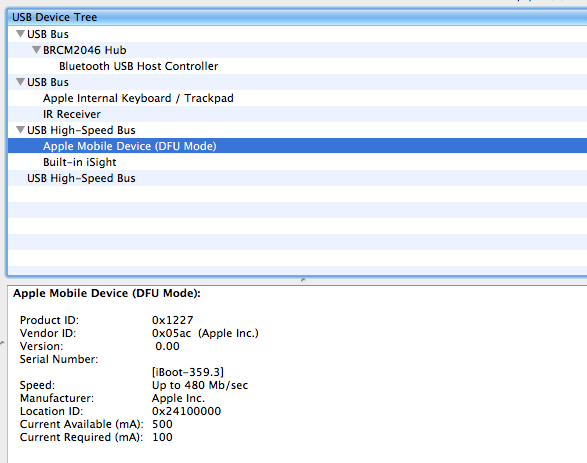587x463 pixels.
Task: Click the serial number text [iBoot-359.3]
Action: (188, 372)
